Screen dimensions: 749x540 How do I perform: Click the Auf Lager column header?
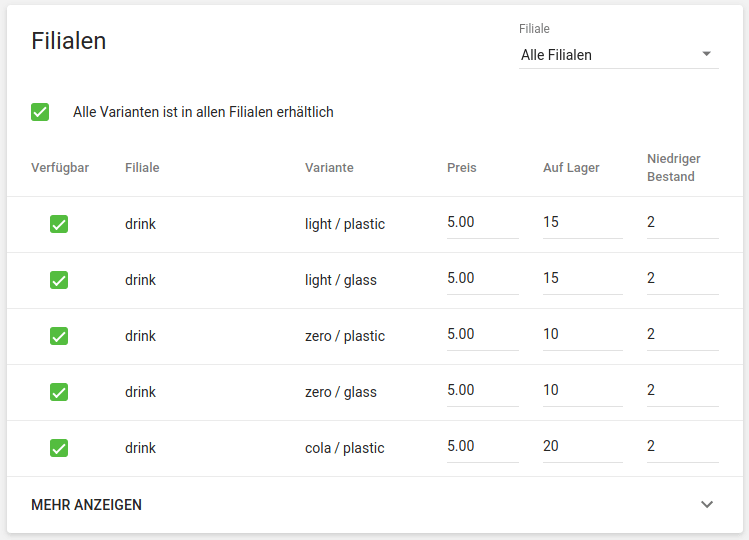pyautogui.click(x=571, y=168)
